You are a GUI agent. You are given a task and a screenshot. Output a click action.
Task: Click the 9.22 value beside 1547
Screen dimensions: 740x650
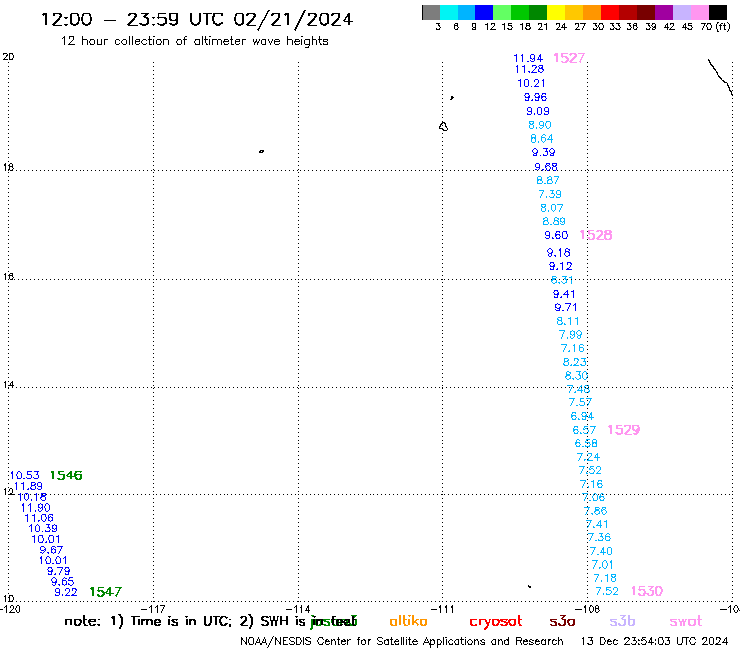(x=66, y=592)
